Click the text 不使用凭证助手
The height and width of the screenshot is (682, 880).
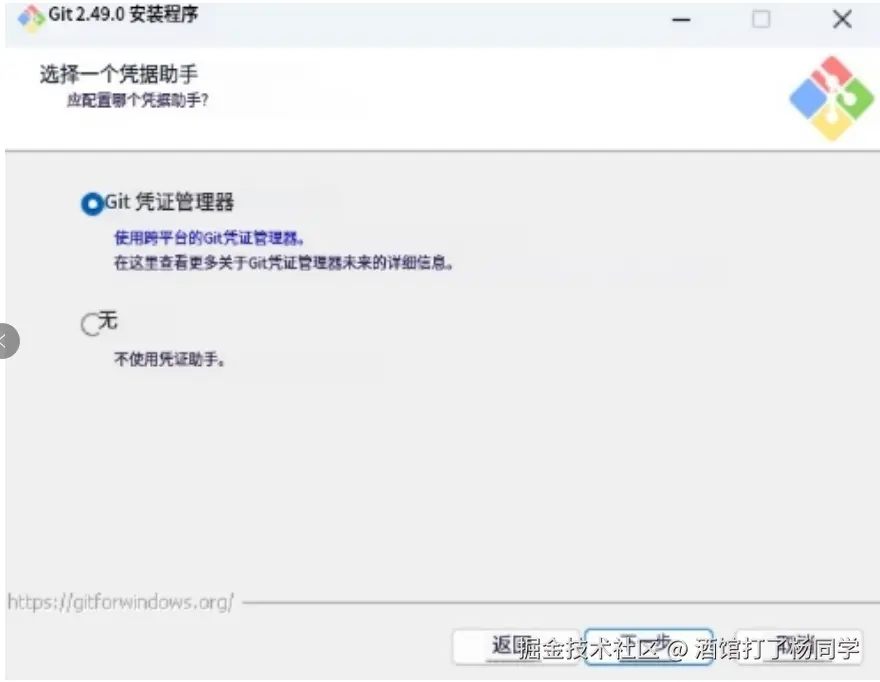pos(169,359)
